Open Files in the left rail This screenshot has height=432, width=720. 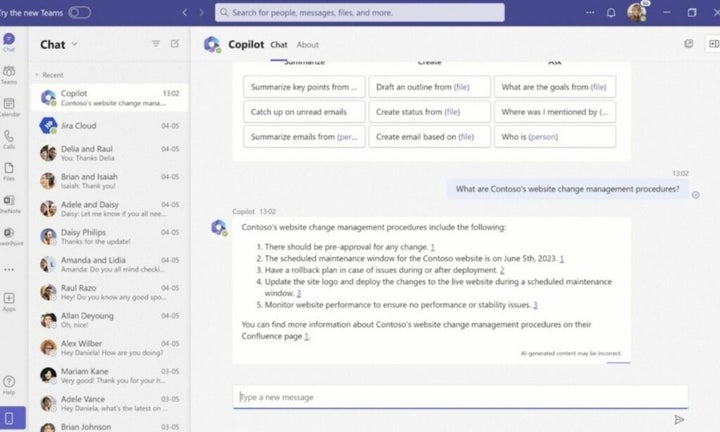click(x=9, y=170)
